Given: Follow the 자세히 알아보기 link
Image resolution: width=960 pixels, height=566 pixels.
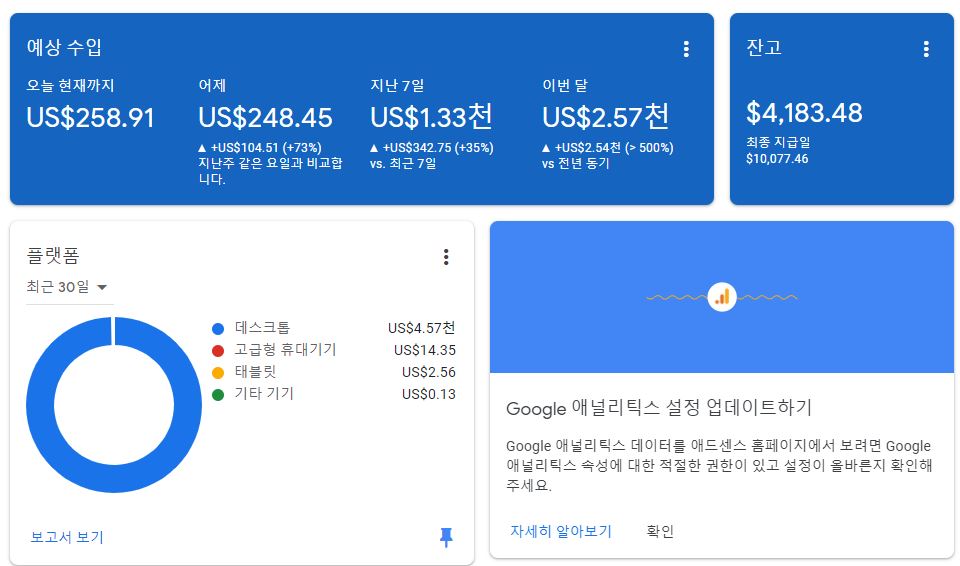Looking at the screenshot, I should click(560, 531).
